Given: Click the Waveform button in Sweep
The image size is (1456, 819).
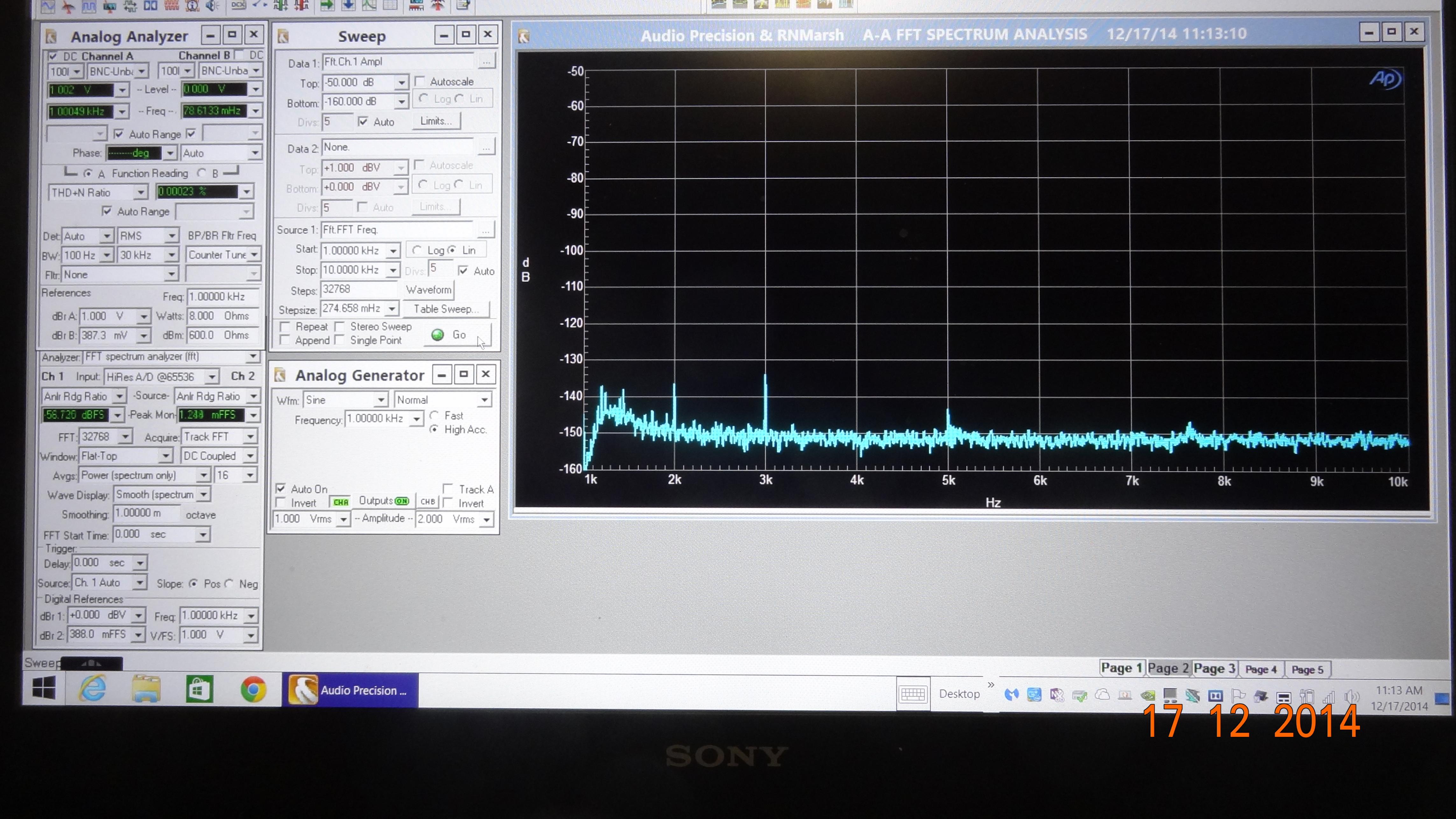Looking at the screenshot, I should point(429,290).
